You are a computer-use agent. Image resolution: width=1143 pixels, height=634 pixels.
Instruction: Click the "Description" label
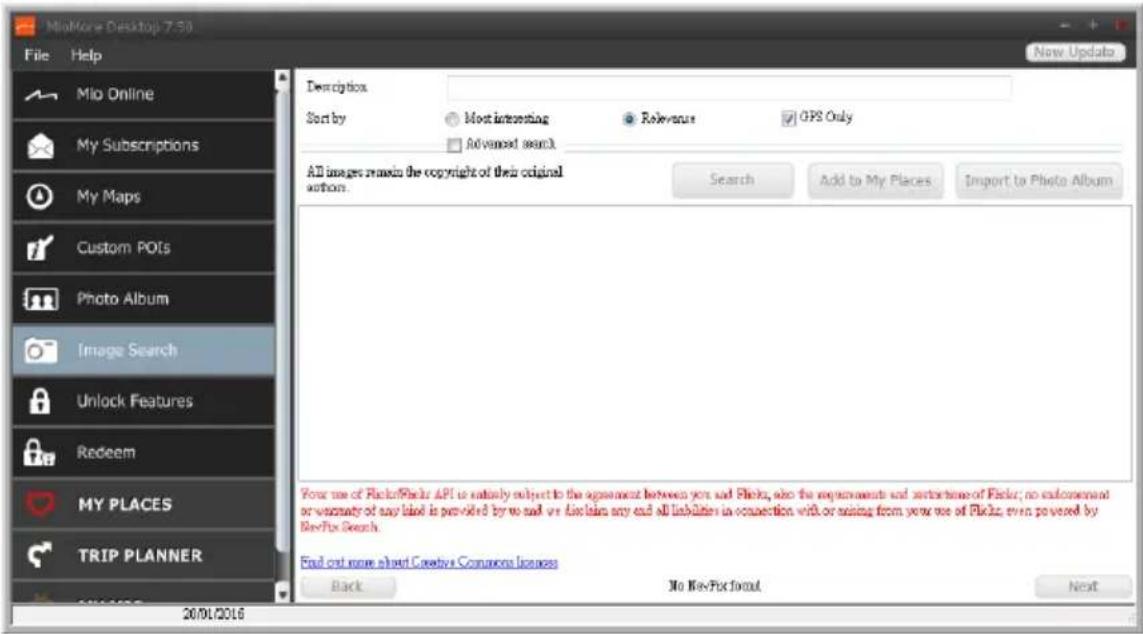pyautogui.click(x=336, y=87)
